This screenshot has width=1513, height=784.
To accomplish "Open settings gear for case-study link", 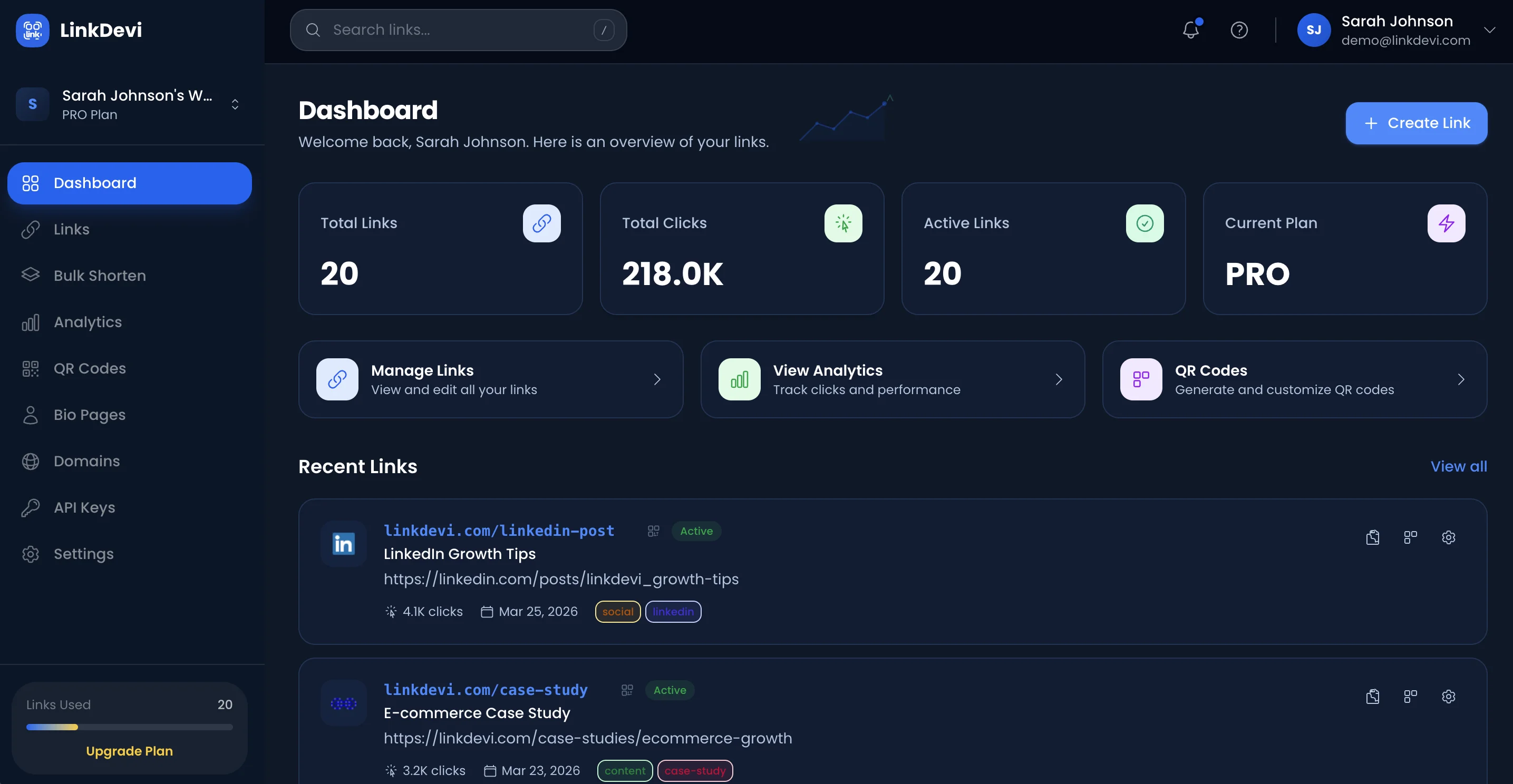I will (x=1448, y=696).
